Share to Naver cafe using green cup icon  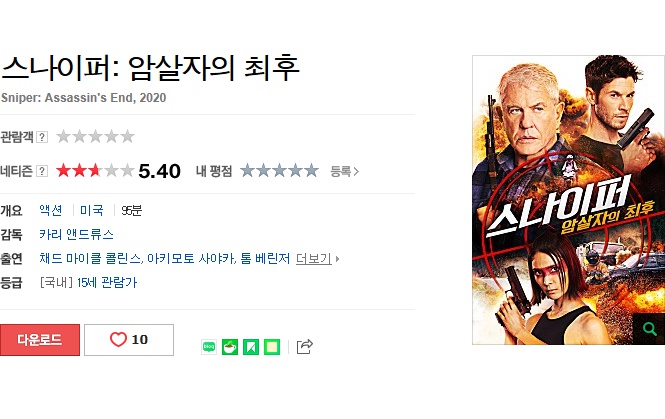coord(230,347)
